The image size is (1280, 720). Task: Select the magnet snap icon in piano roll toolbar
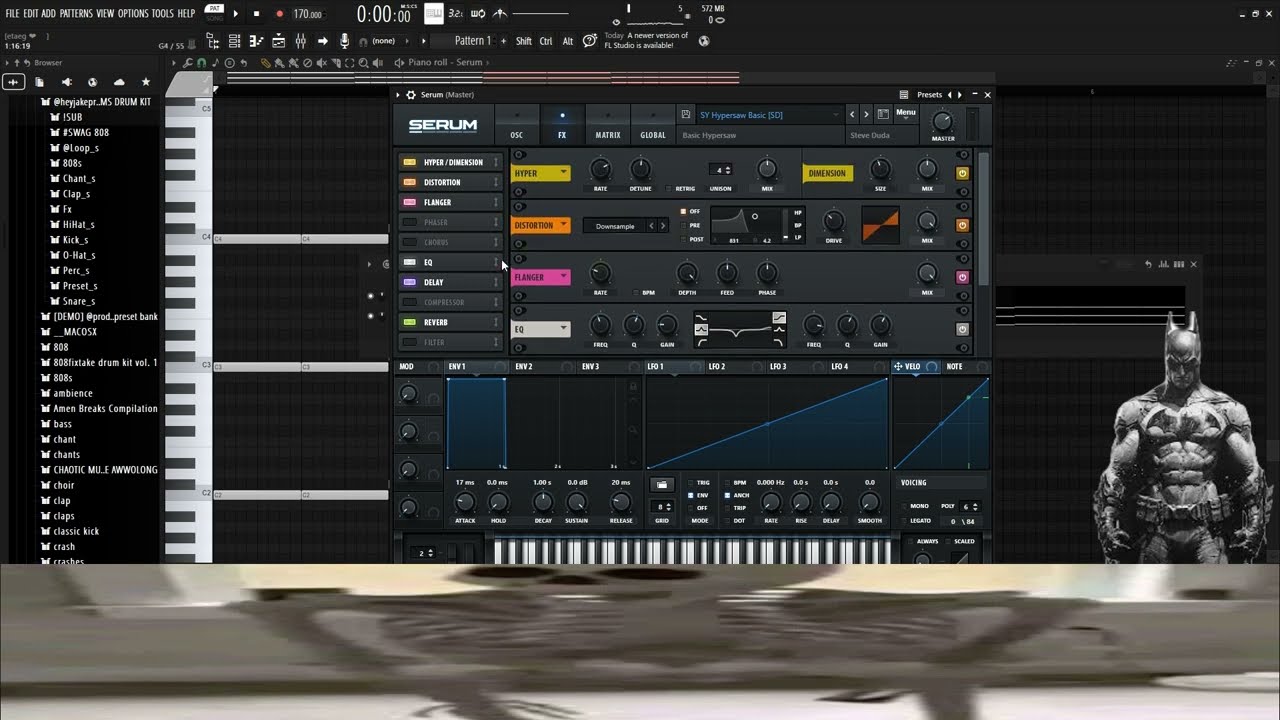(201, 62)
